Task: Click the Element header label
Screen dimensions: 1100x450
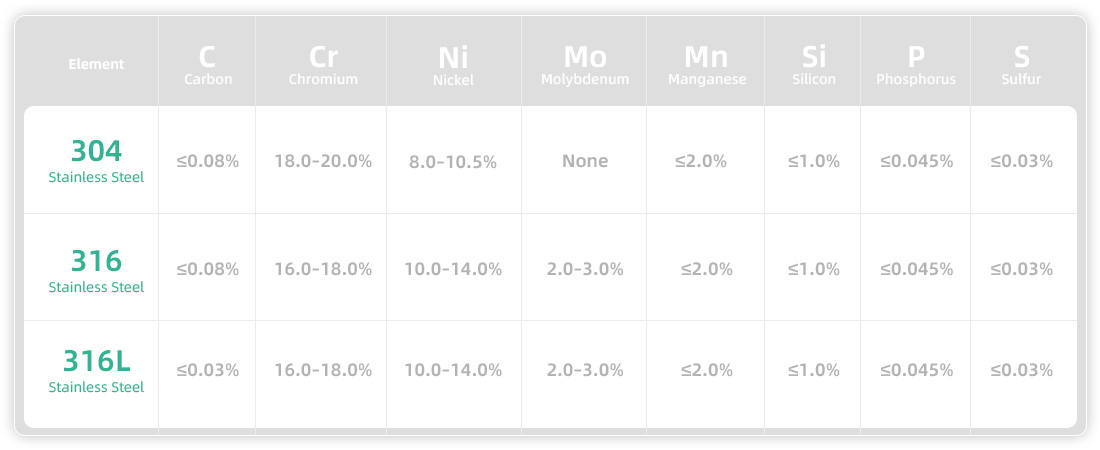Action: coord(96,64)
